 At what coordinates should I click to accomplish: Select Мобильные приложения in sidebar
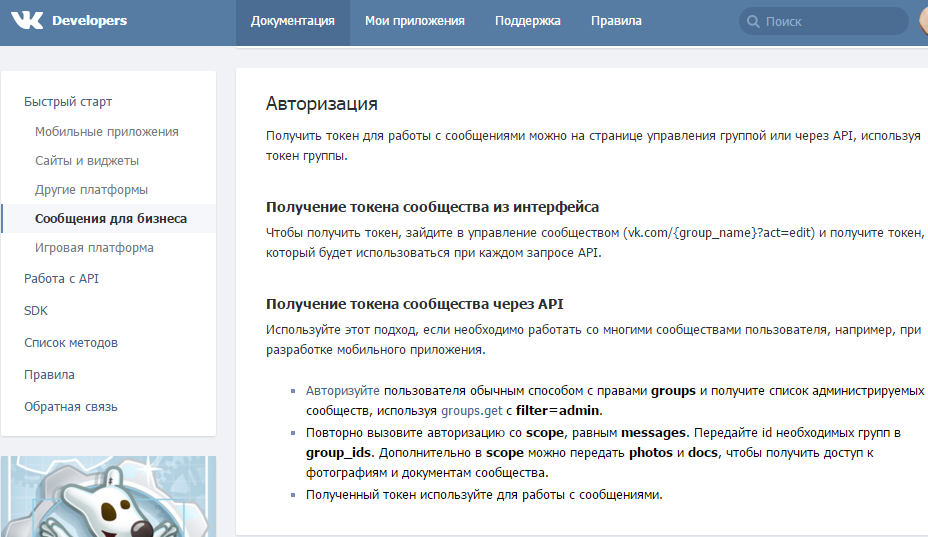(x=107, y=132)
